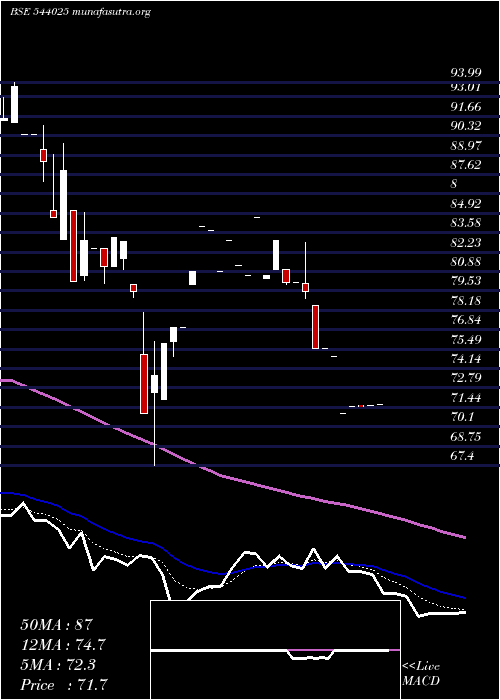Click the 70.1 price axis label
This screenshot has height=700, width=500.
click(462, 417)
